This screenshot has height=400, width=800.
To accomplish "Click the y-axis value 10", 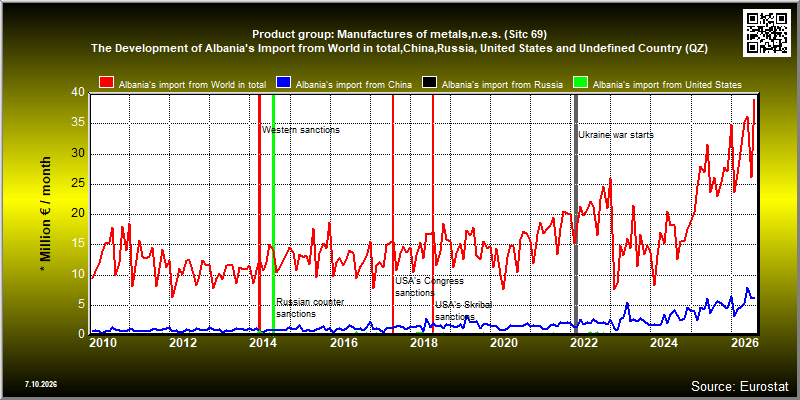I will click(78, 274).
